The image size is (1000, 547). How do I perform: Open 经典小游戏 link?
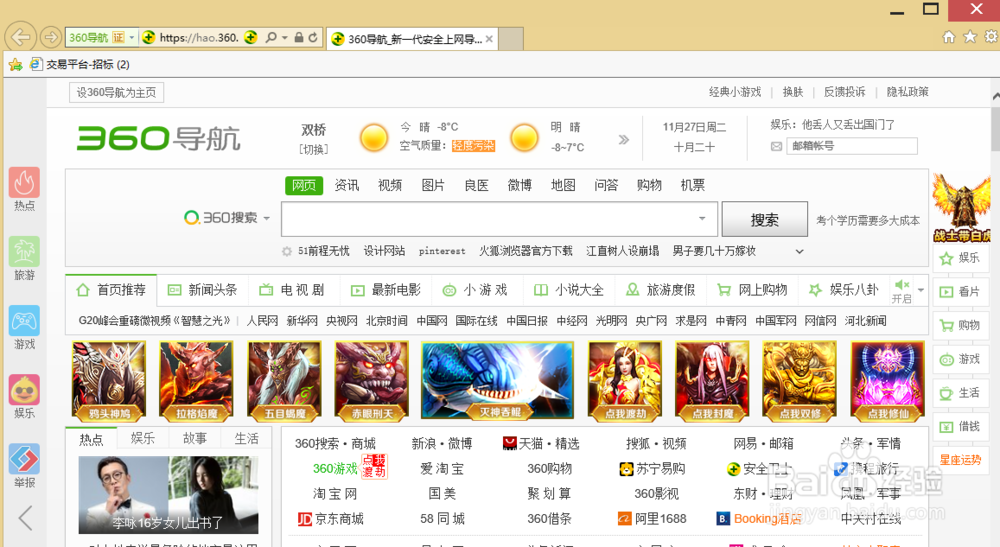[x=735, y=92]
